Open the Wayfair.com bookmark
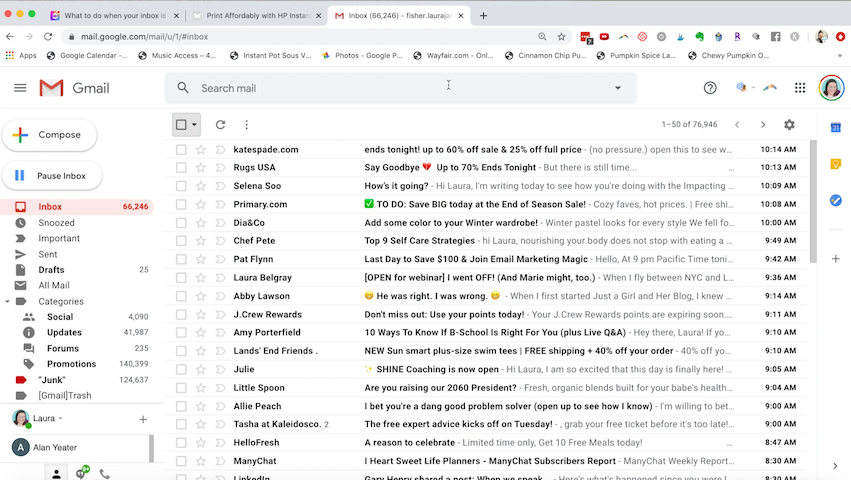Screen dimensions: 851x480 pyautogui.click(x=453, y=55)
